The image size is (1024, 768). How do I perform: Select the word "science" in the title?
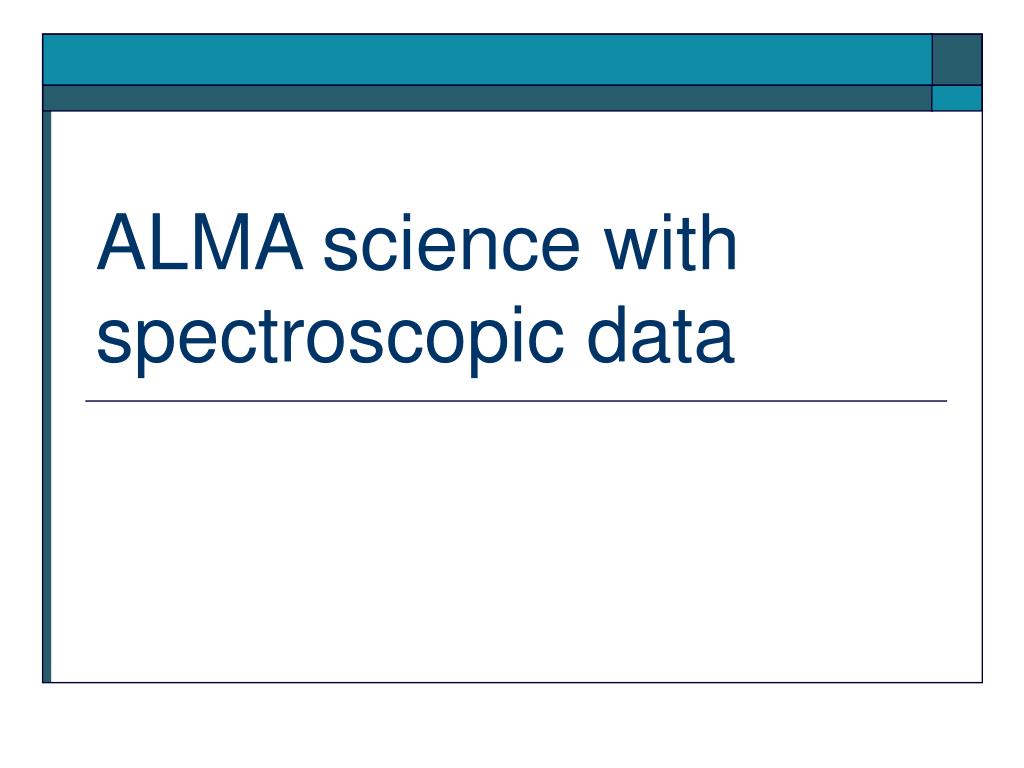451,243
